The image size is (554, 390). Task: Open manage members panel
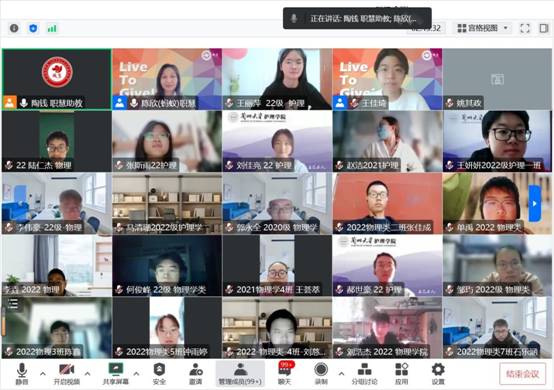pyautogui.click(x=240, y=374)
